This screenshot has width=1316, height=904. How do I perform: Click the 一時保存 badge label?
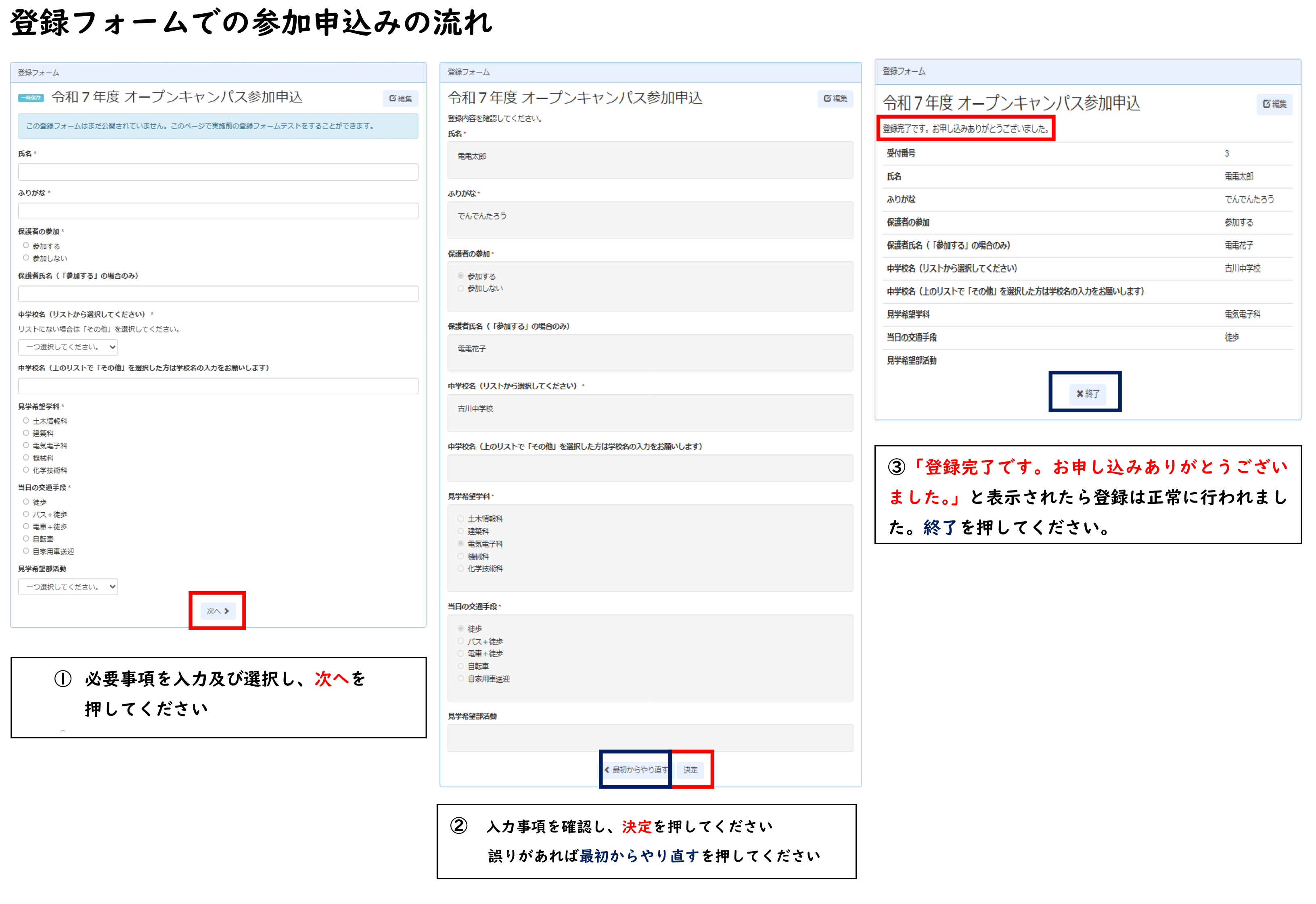pyautogui.click(x=31, y=98)
